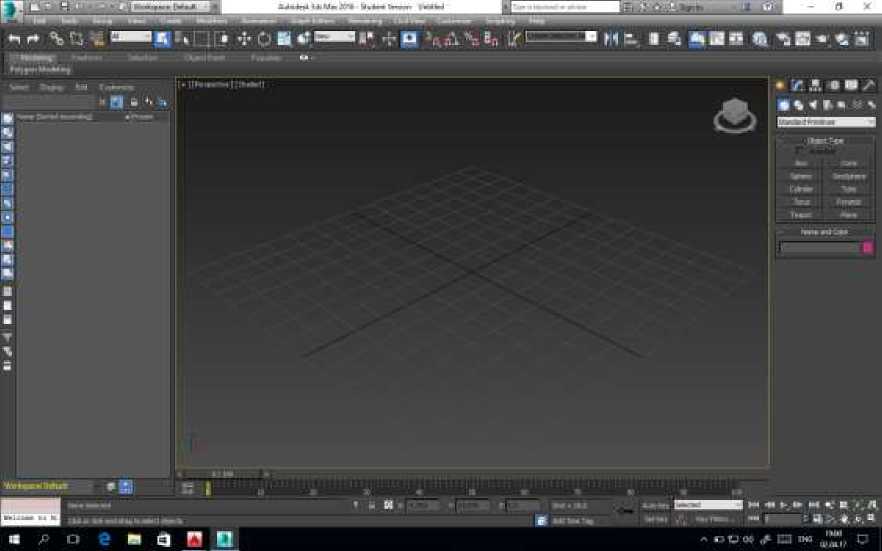
Task: Switch command panel to Motion
Action: (x=834, y=85)
